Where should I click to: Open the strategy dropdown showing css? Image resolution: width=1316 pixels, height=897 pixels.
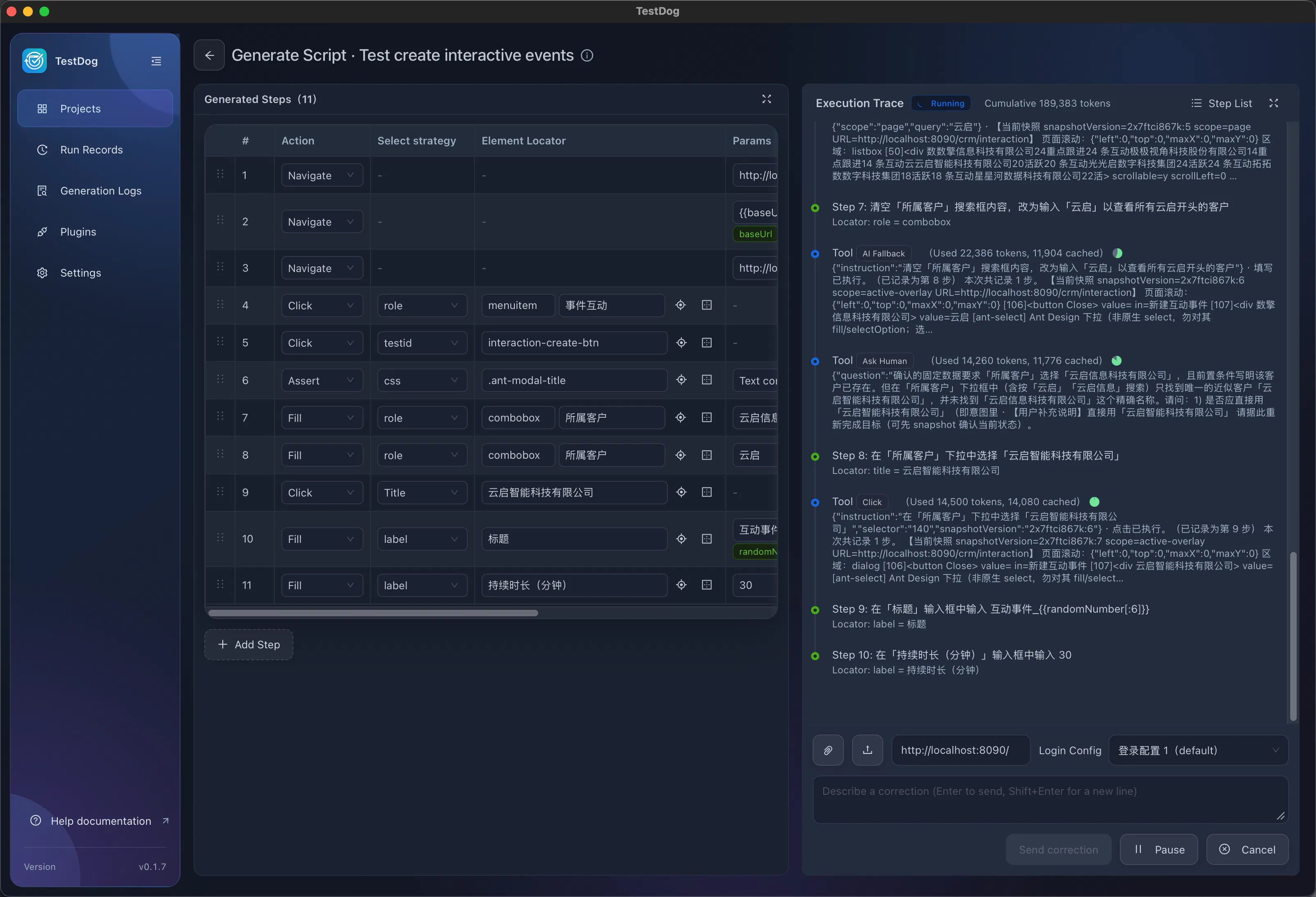422,380
